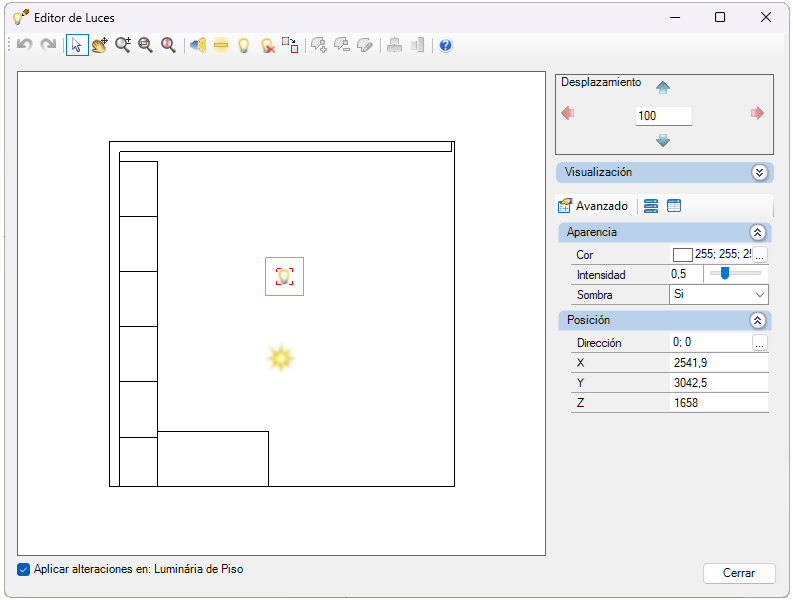Open color picker with Cor ellipsis button
This screenshot has height=600, width=793.
click(x=760, y=255)
